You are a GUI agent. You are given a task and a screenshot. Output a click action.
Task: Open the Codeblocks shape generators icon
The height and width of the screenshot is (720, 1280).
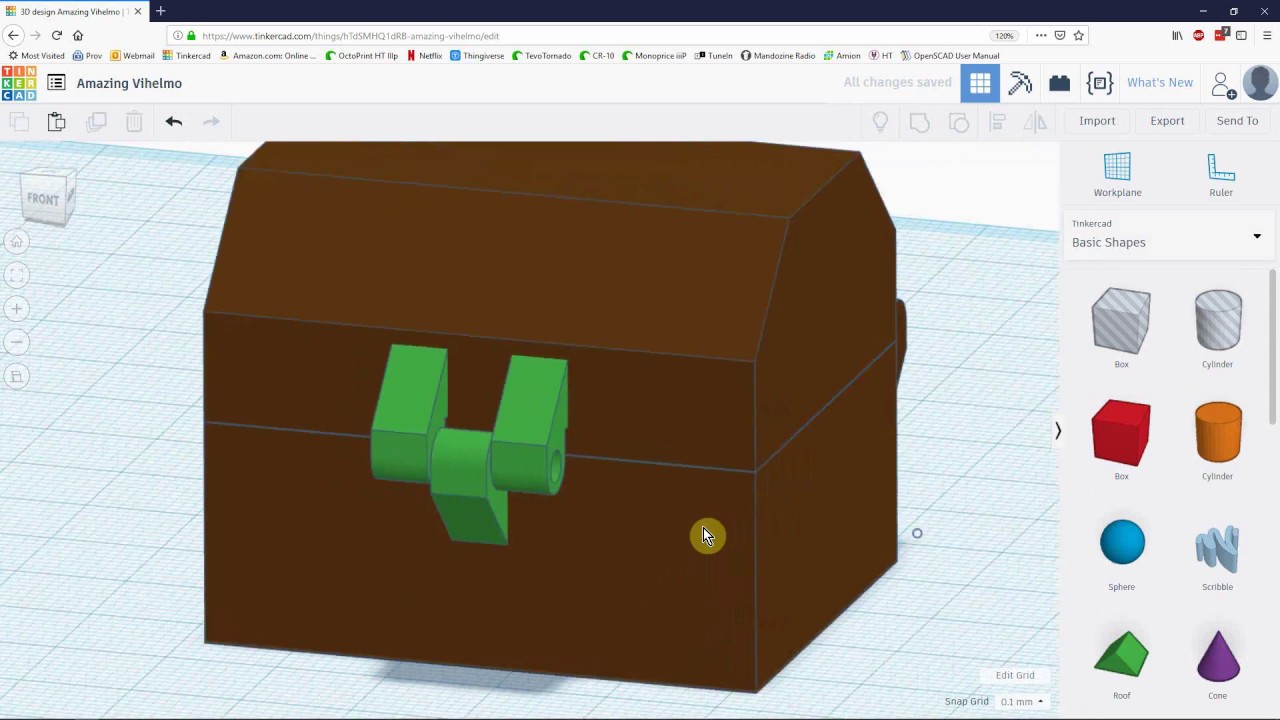[1099, 83]
